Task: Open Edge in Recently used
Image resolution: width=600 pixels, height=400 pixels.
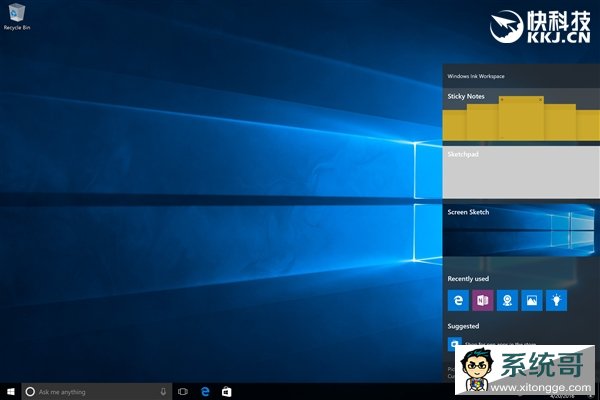Action: 458,300
